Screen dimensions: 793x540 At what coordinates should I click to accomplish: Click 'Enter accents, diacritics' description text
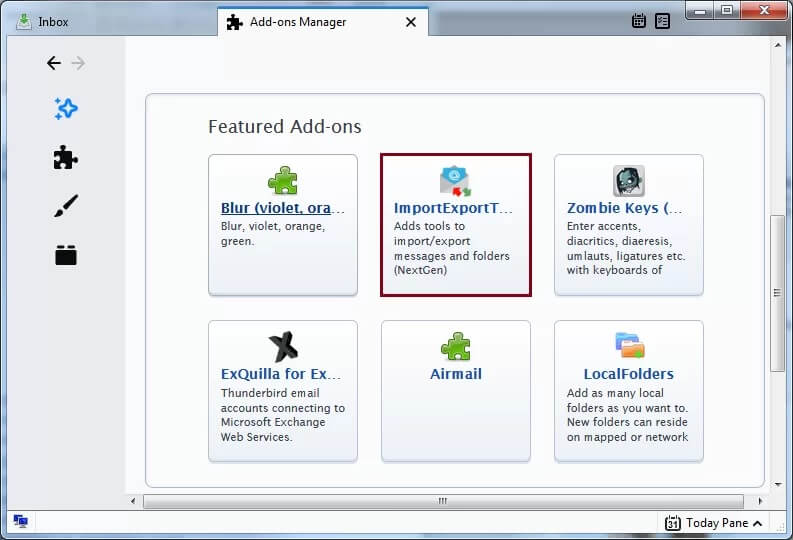click(x=626, y=248)
